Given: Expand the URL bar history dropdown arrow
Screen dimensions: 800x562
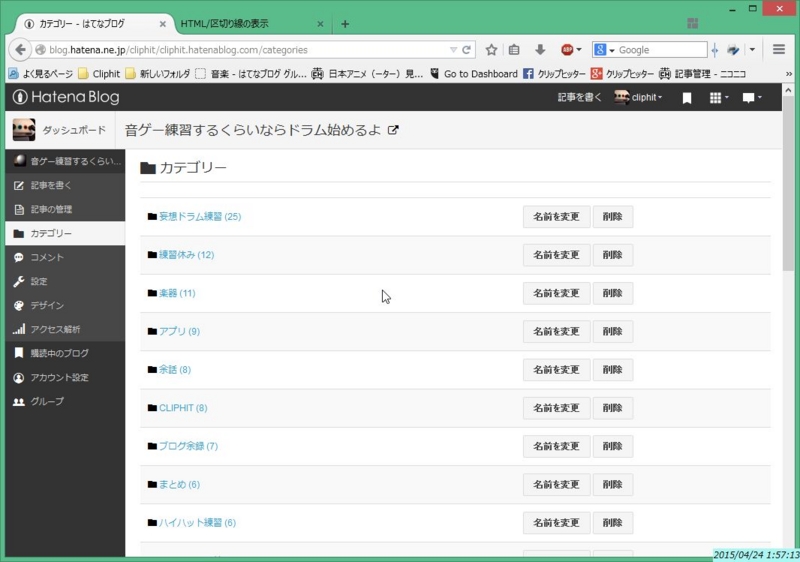Looking at the screenshot, I should tap(453, 49).
